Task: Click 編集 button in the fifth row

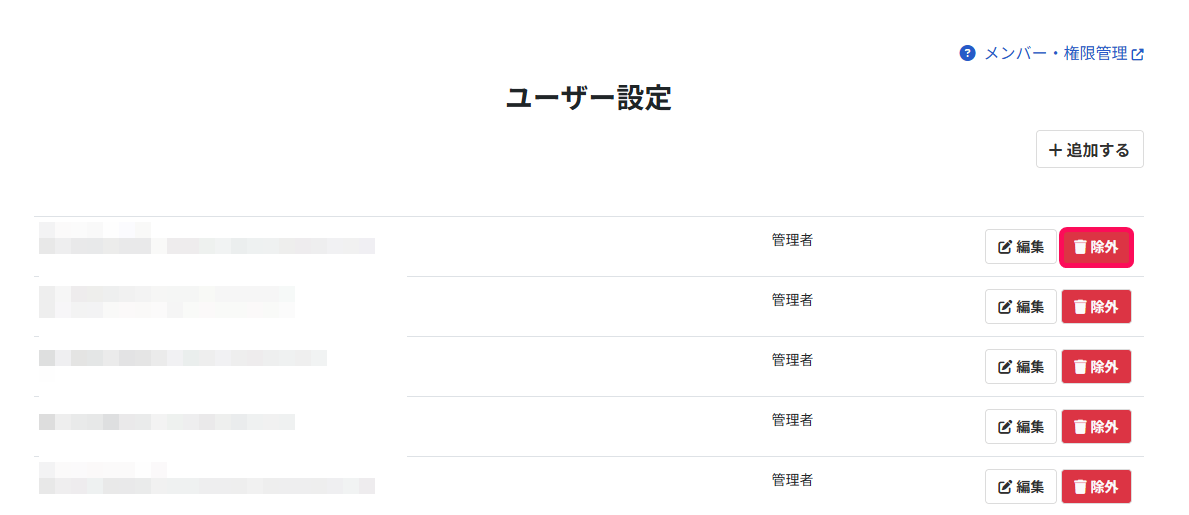Action: tap(1021, 486)
